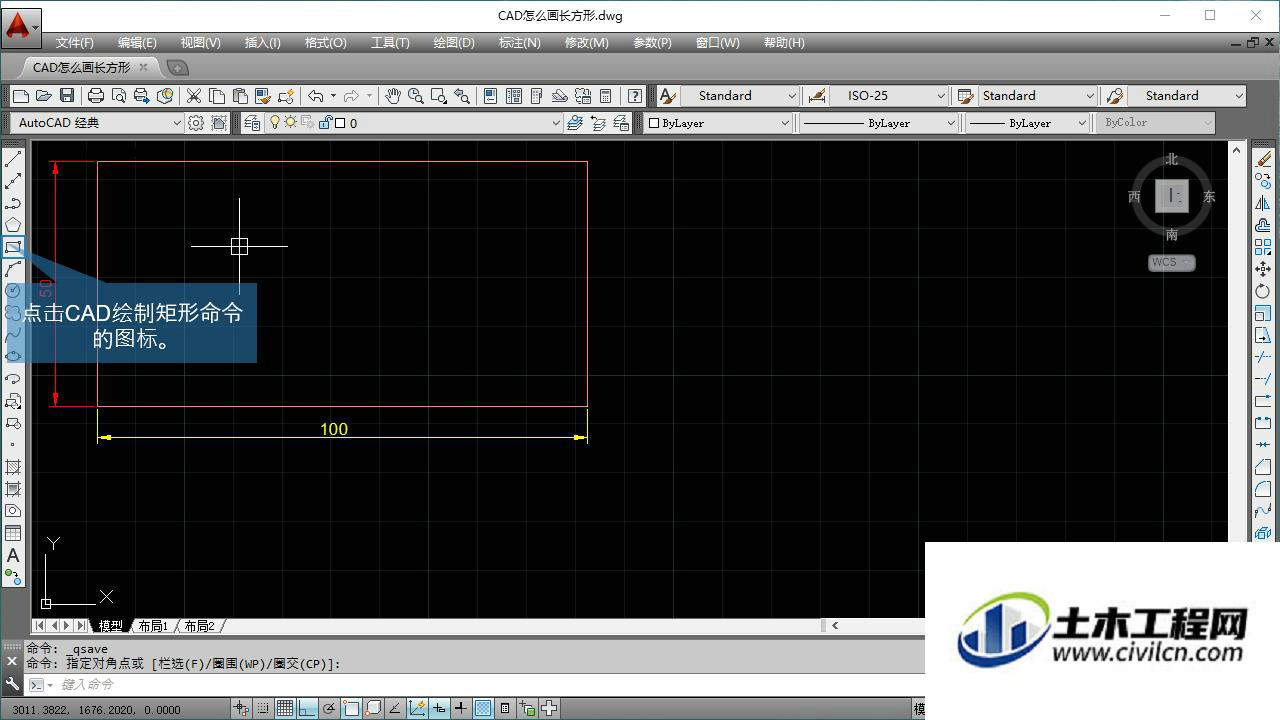Viewport: 1280px width, 720px height.
Task: Toggle Grid display in status bar
Action: tap(285, 709)
